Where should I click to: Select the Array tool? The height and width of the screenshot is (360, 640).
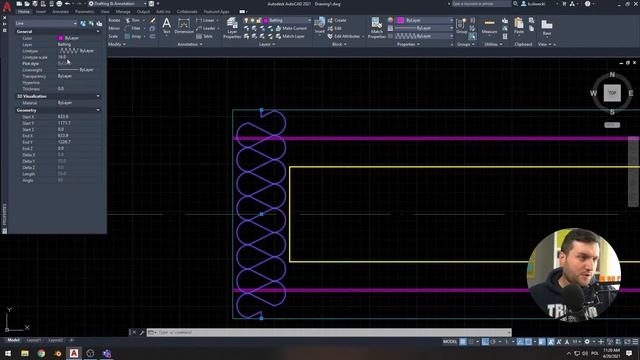[x=134, y=36]
